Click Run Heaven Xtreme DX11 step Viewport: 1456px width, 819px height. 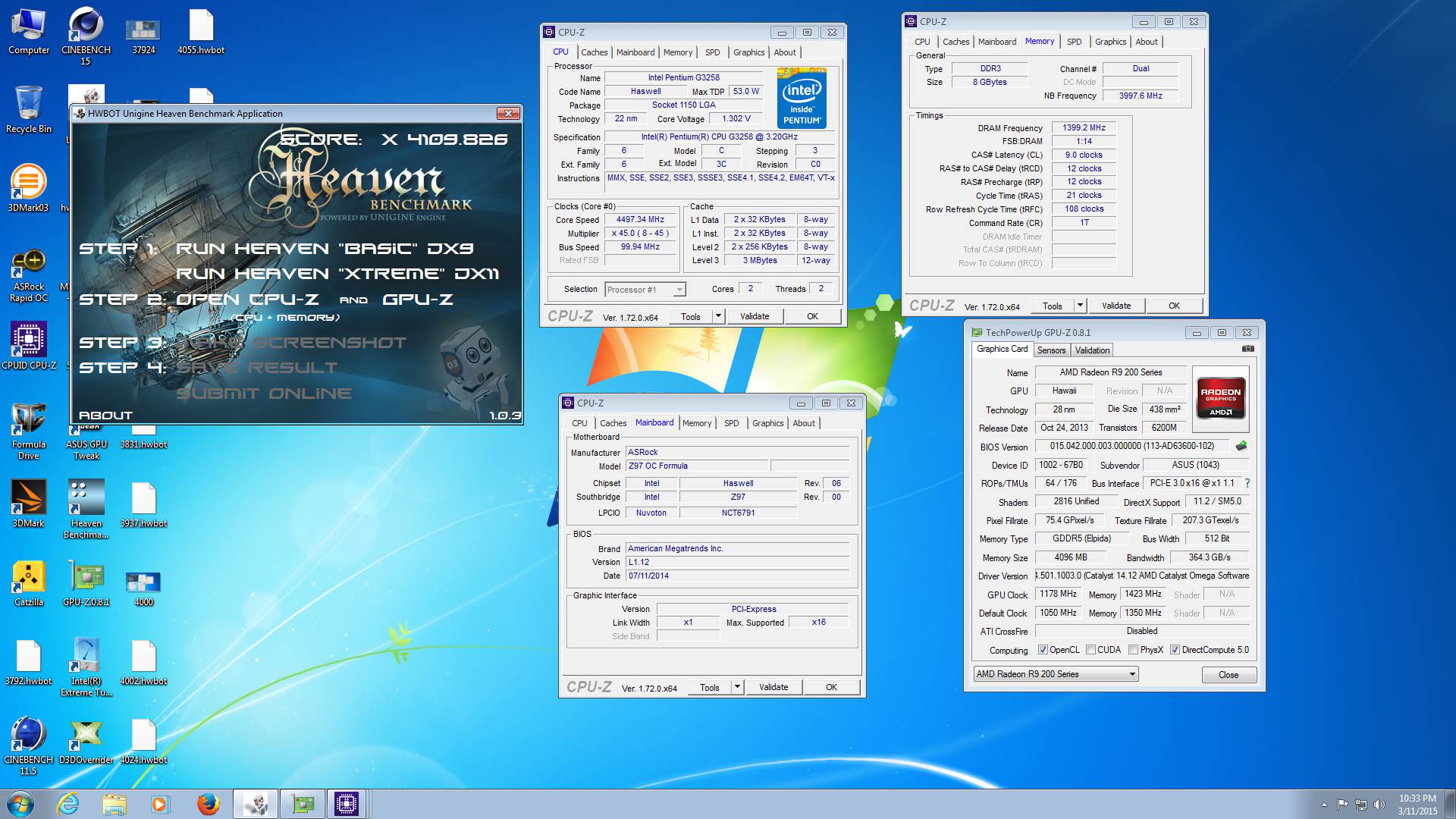(337, 274)
